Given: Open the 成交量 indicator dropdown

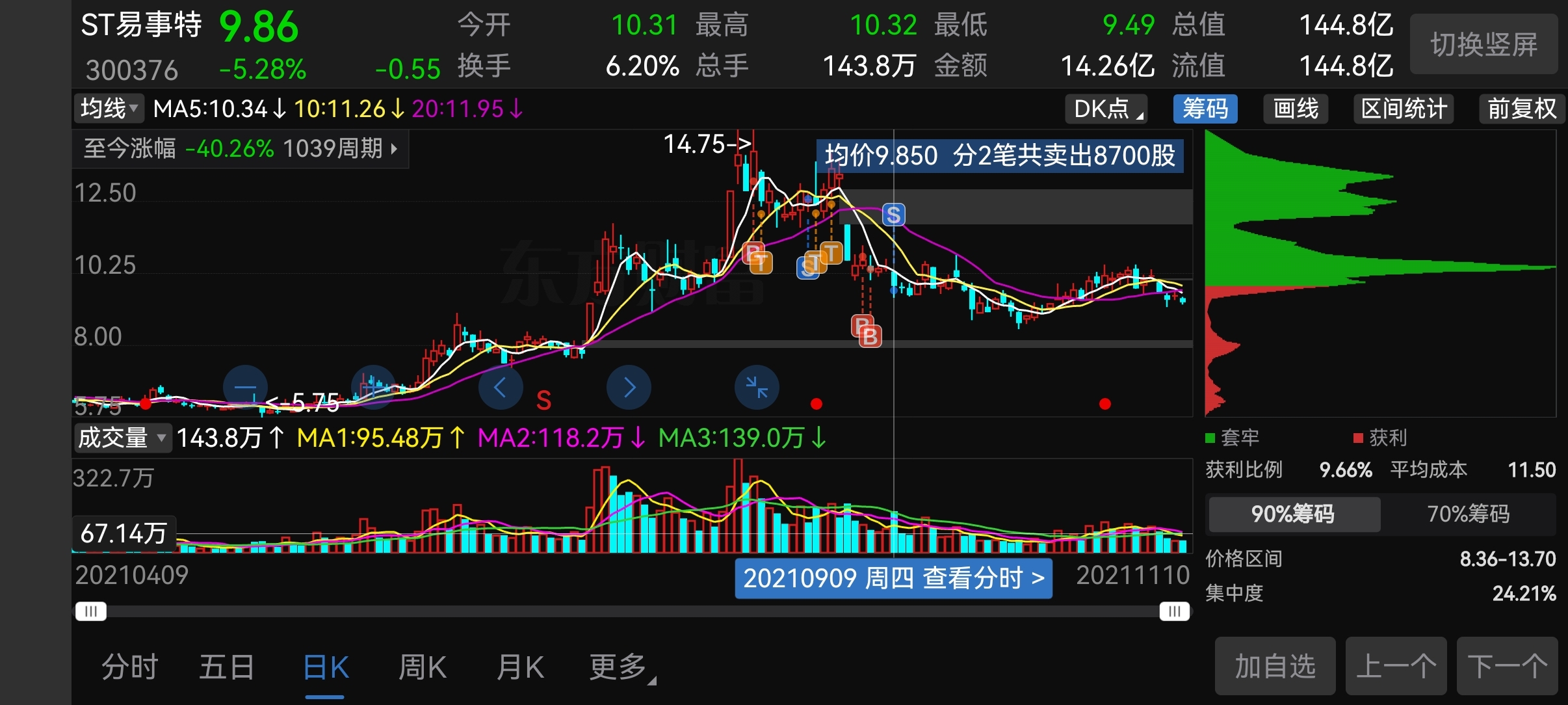Looking at the screenshot, I should click(122, 438).
